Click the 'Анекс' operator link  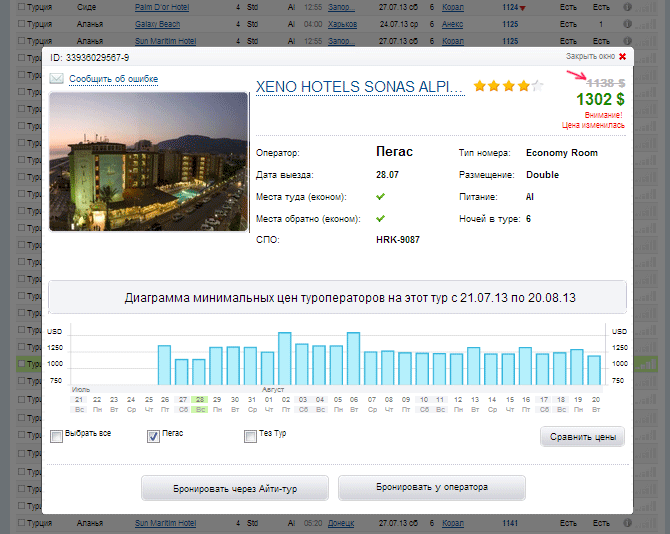452,24
